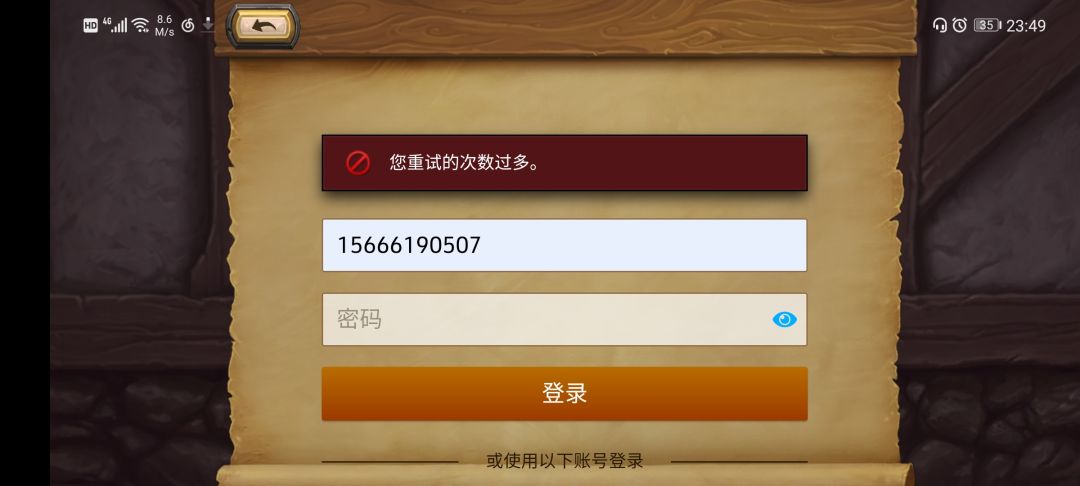This screenshot has height=486, width=1080.
Task: Tap the 您重试的次数过多 error message text
Action: click(465, 163)
